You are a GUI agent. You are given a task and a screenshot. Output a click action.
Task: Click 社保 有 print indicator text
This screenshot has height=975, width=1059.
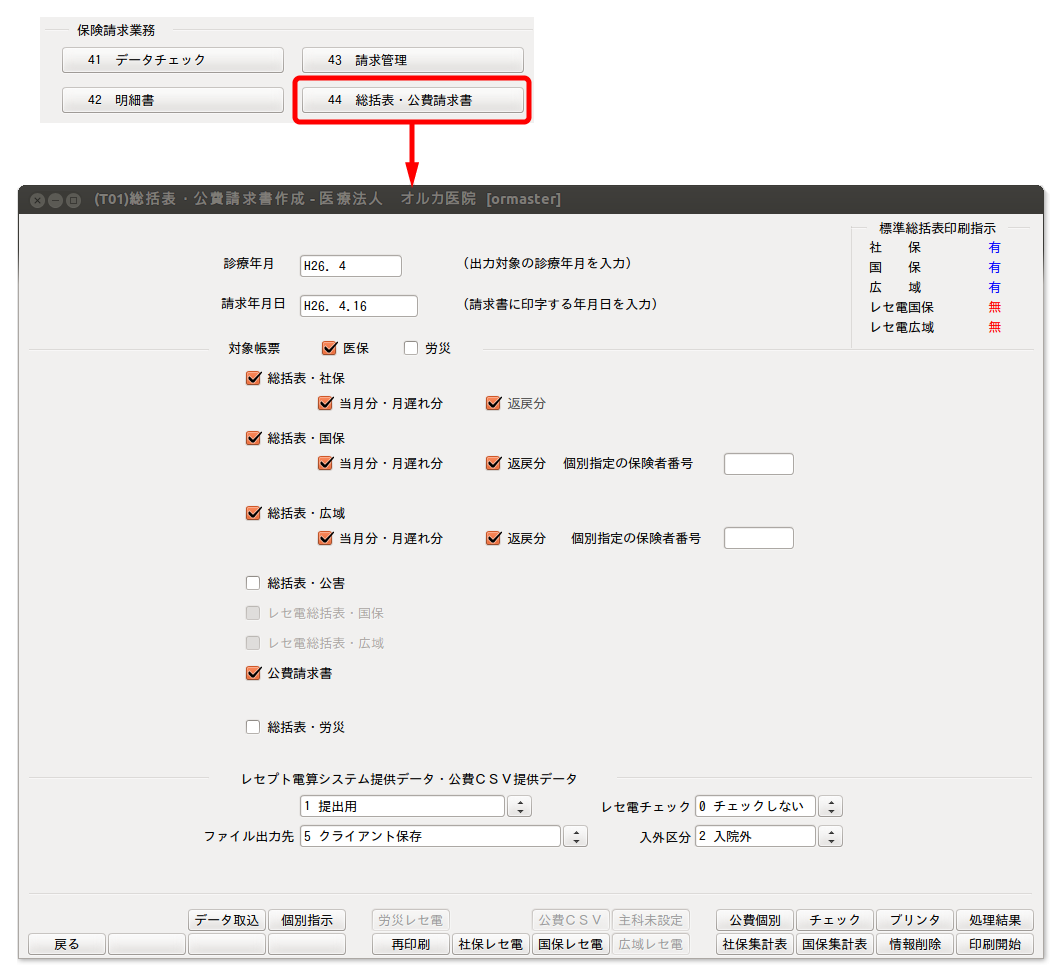[994, 248]
